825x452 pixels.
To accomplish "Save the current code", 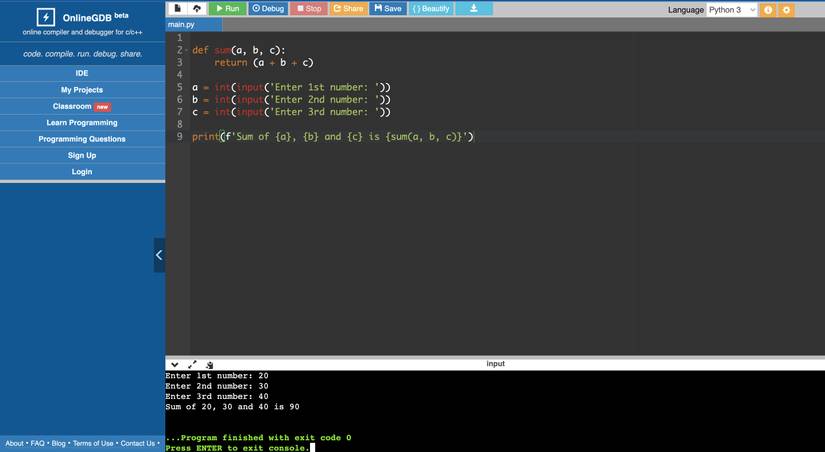I will 388,8.
